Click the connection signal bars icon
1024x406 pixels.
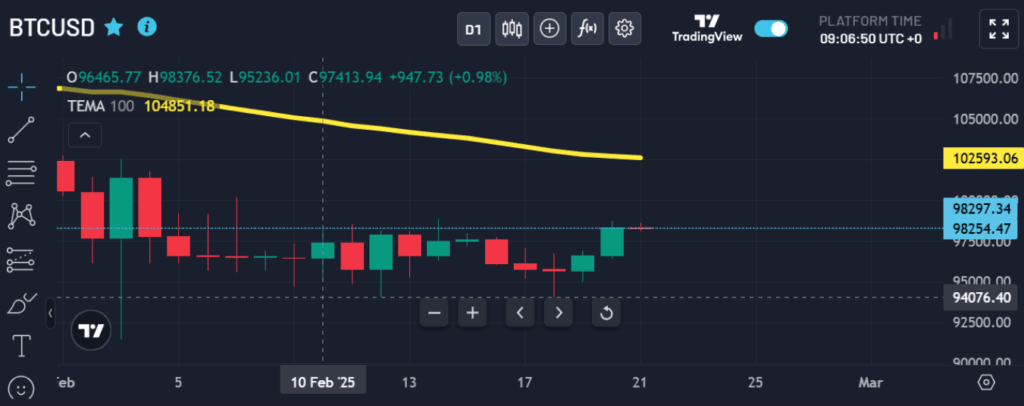(944, 29)
